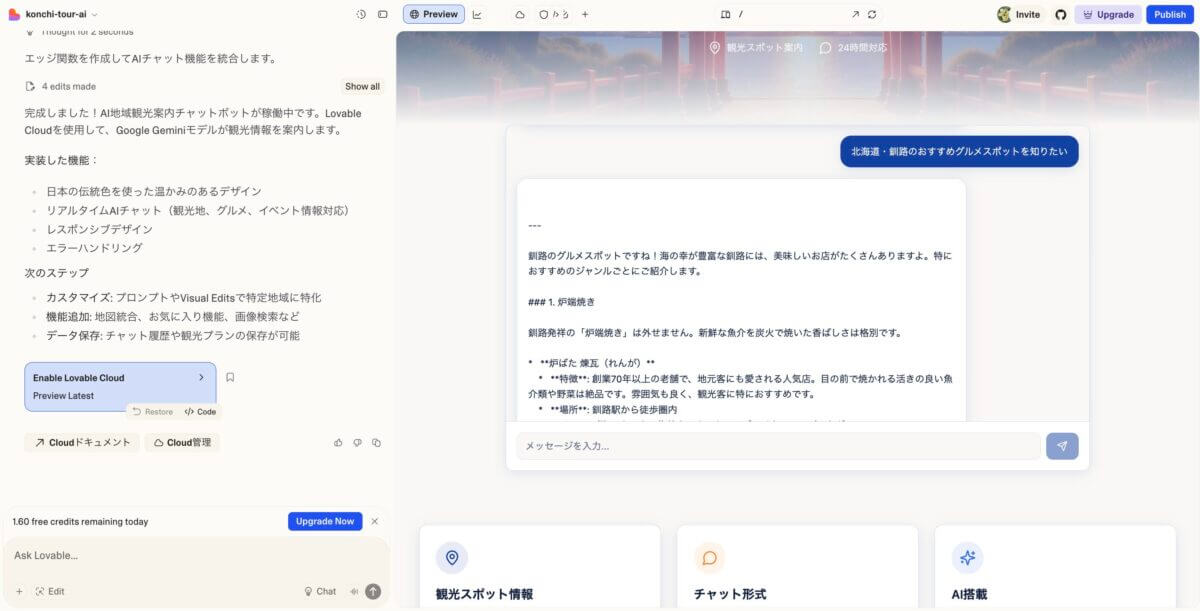Screen dimensions: 1200x611
Task: Focus the メッセージを入力 chat input field
Action: click(777, 446)
